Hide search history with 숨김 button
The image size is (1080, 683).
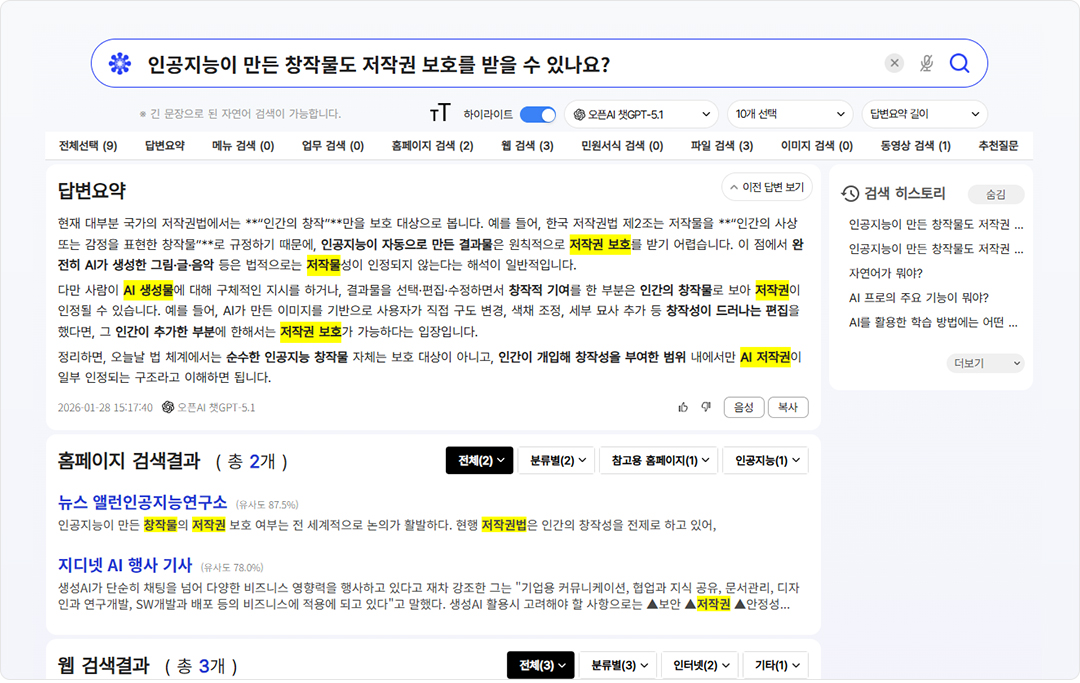996,194
